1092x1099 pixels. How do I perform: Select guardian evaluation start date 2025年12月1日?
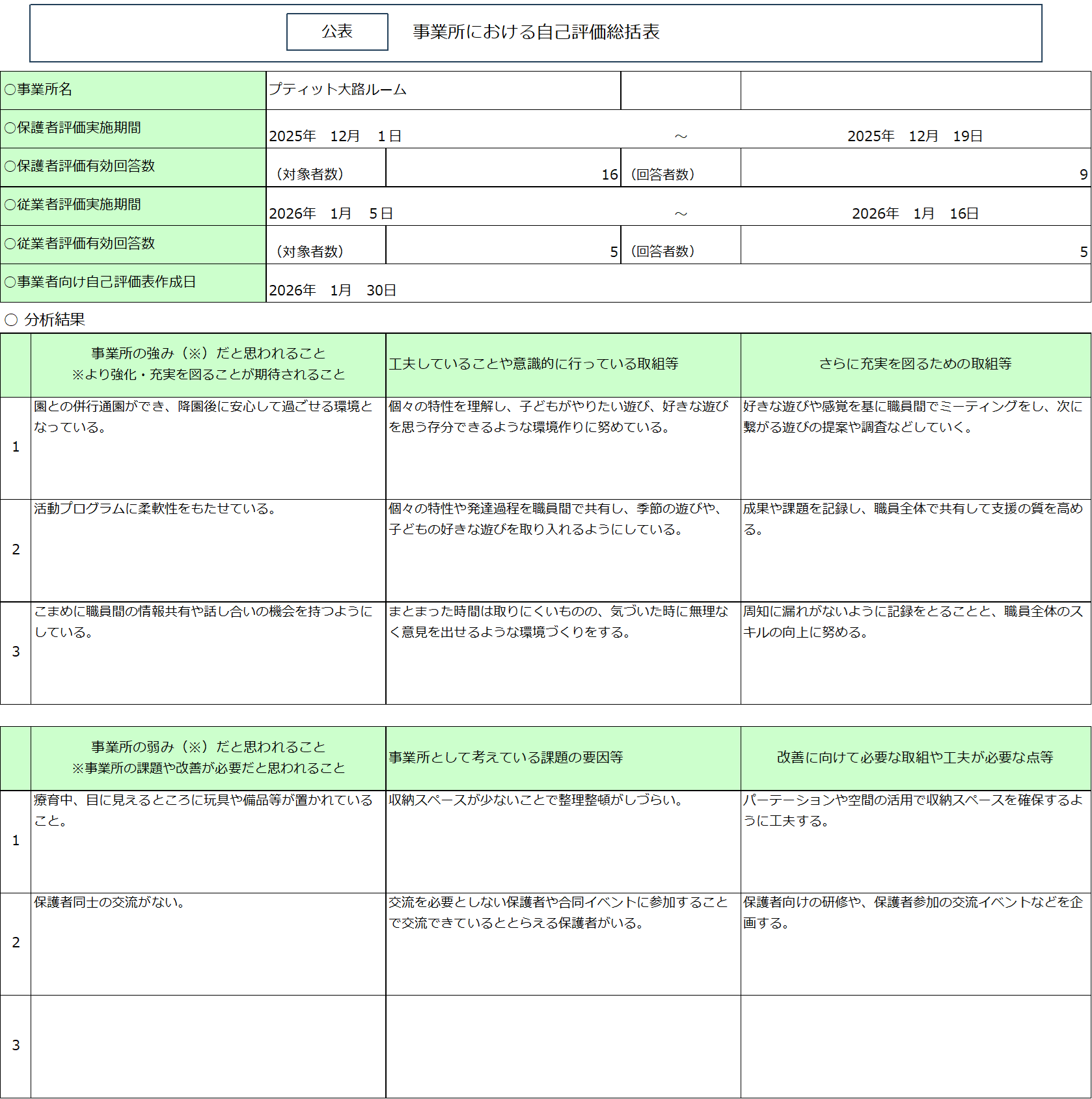pos(336,136)
